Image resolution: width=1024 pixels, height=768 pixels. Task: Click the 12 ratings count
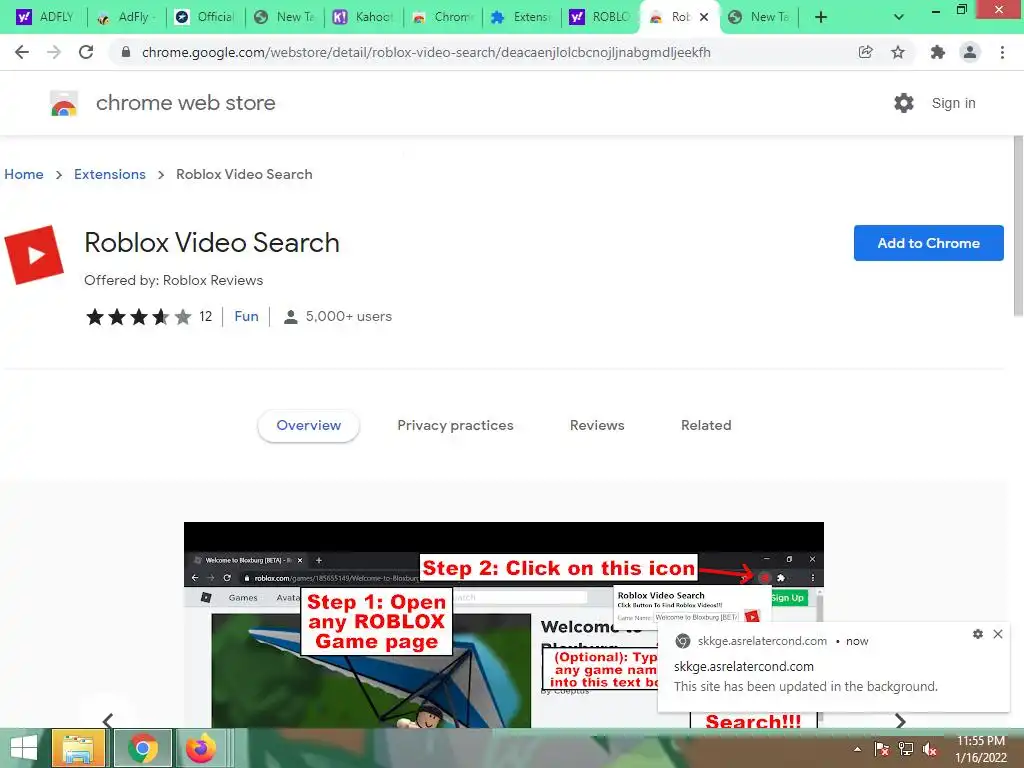coord(206,317)
